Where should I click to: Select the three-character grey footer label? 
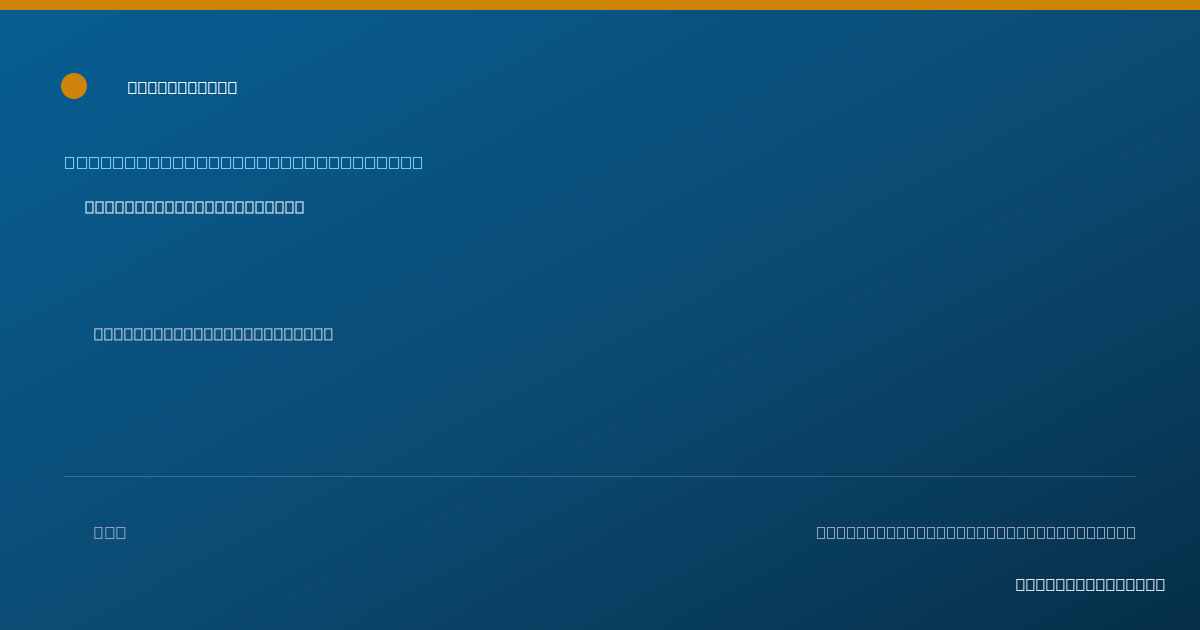click(110, 532)
